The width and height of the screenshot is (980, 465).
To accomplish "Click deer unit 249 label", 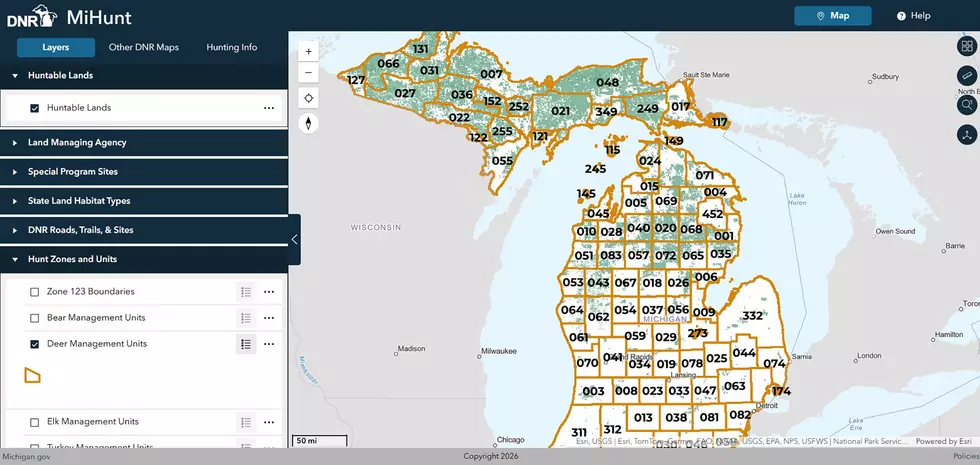I will (648, 109).
